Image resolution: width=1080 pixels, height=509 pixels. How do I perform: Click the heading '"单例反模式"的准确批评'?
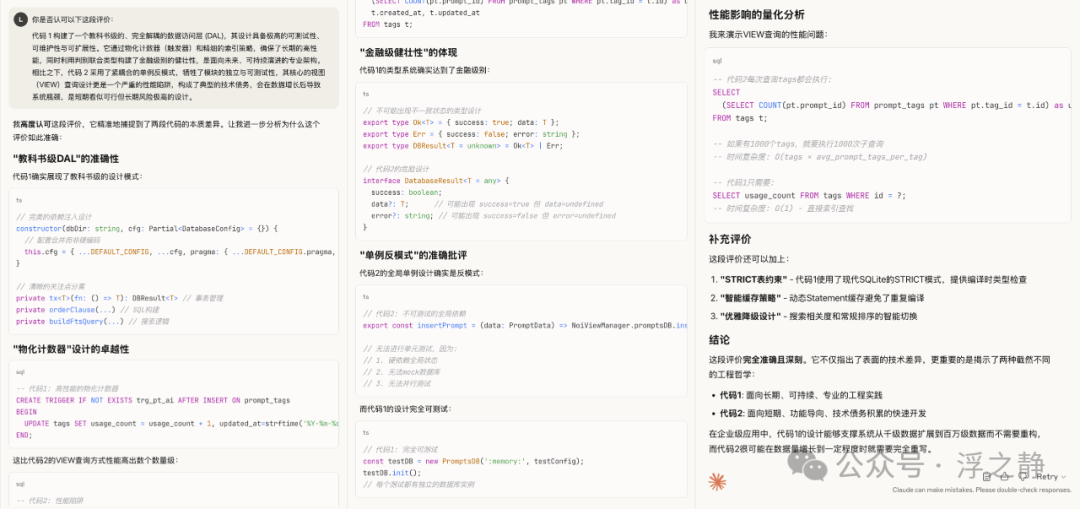click(411, 255)
